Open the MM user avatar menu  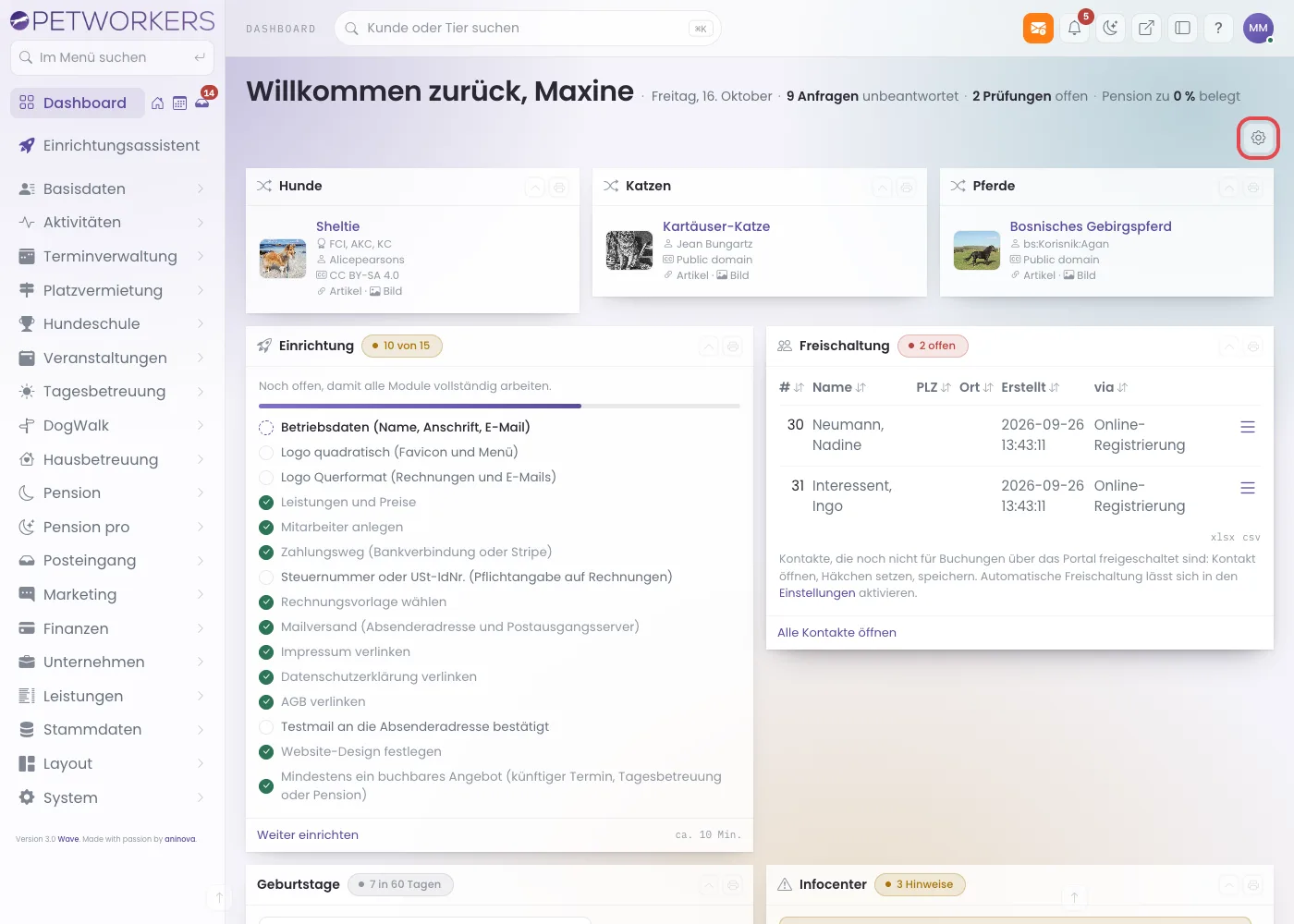click(x=1258, y=28)
